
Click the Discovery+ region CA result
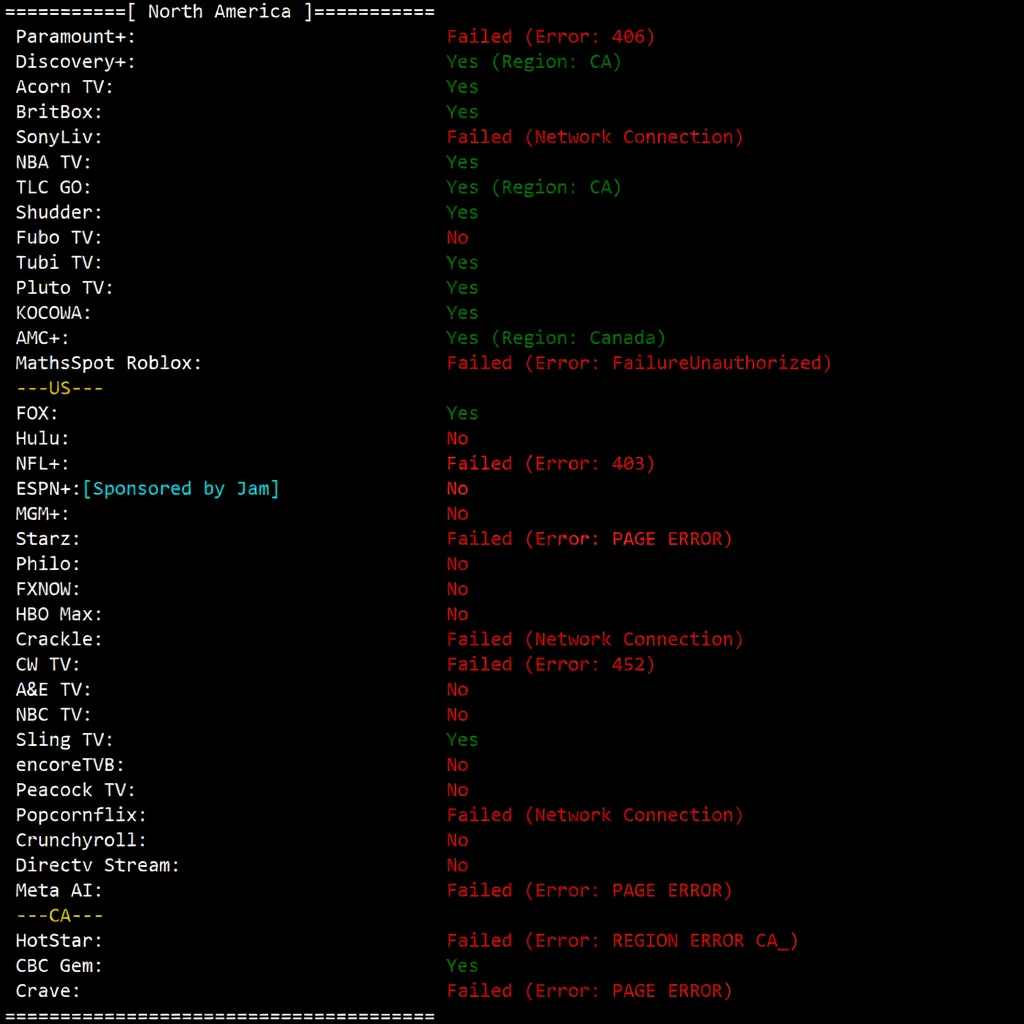(533, 61)
